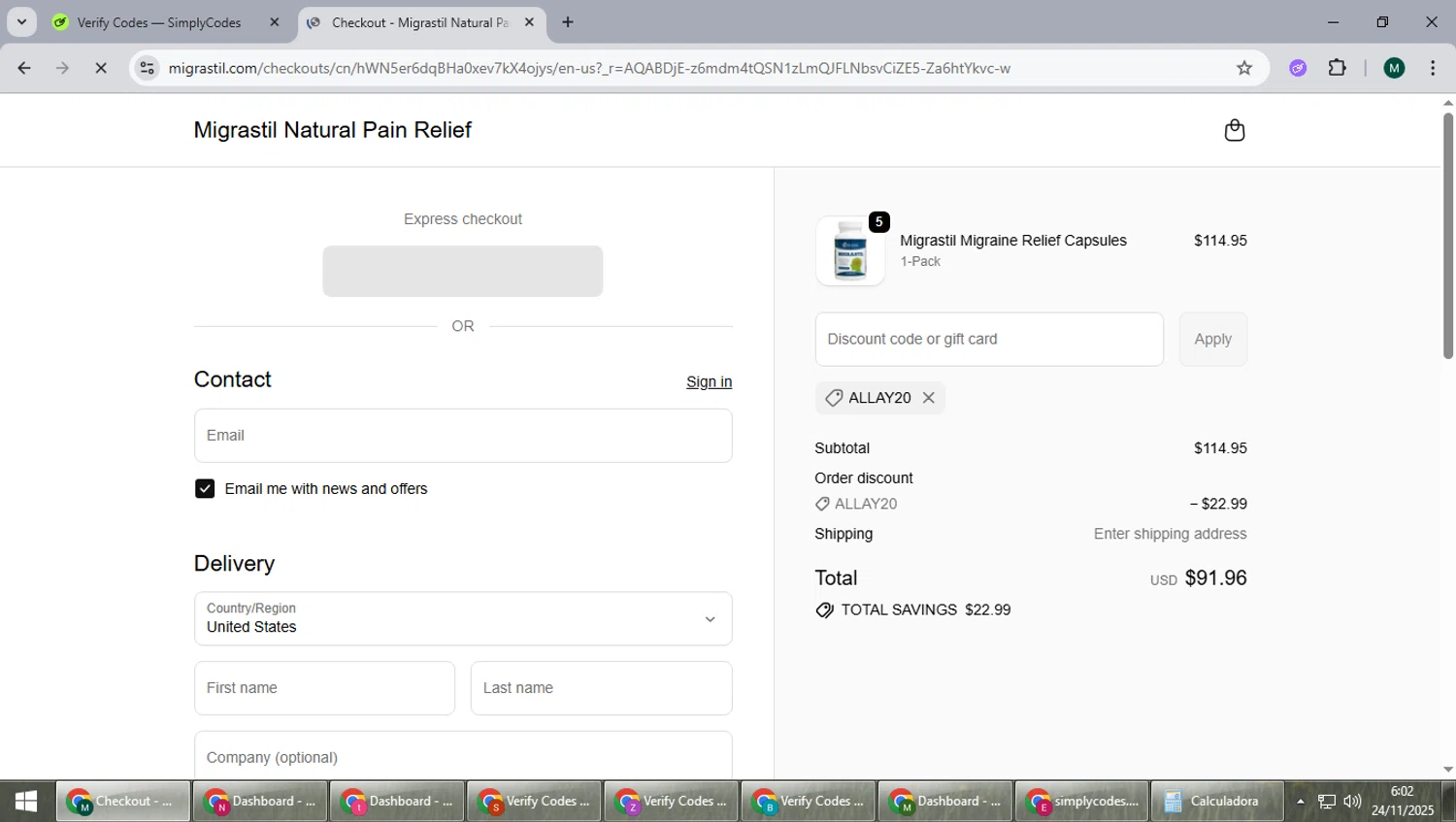Open the Checkout Chrome window in taskbar
The image size is (1456, 822).
click(123, 802)
